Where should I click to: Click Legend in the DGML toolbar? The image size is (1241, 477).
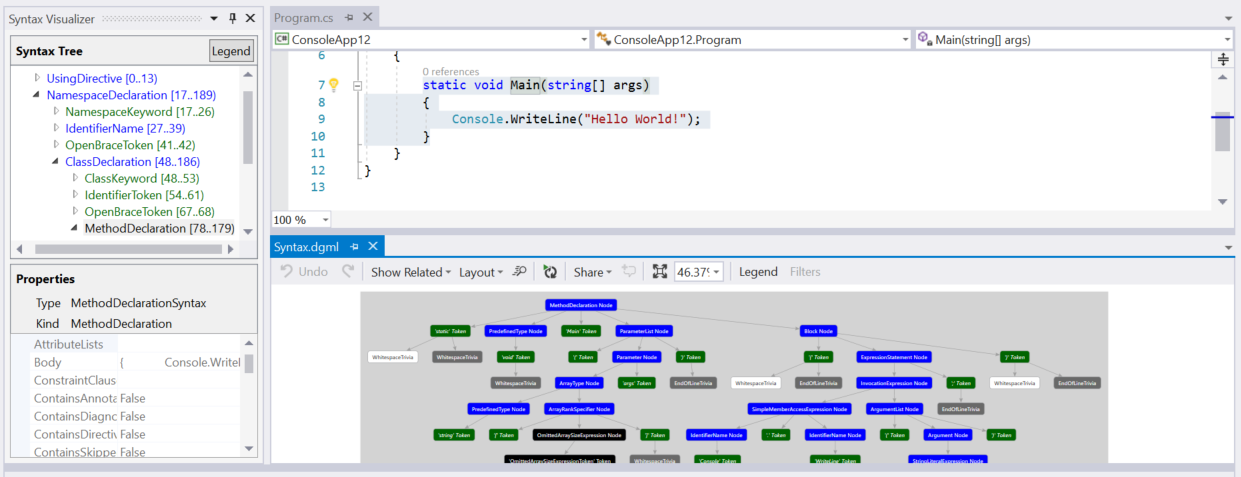[757, 272]
